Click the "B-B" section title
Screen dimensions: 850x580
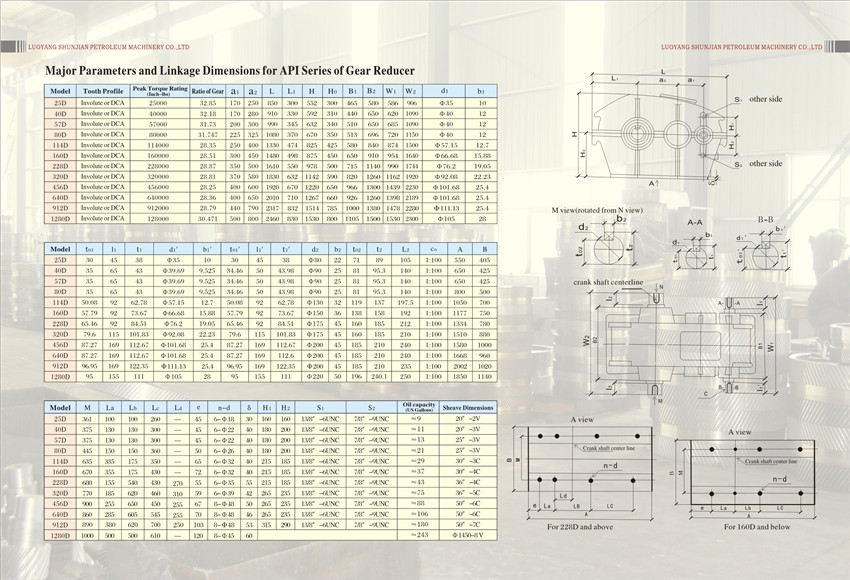pos(765,220)
